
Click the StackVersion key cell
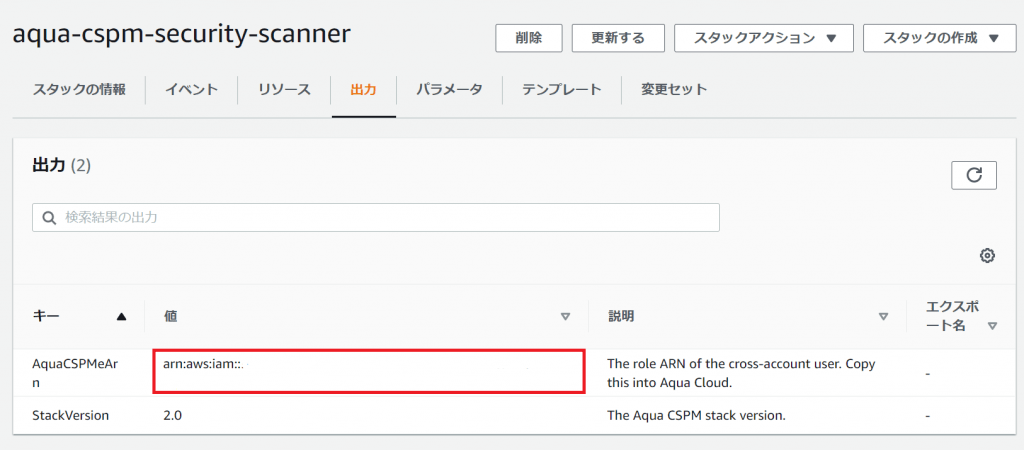click(x=71, y=415)
